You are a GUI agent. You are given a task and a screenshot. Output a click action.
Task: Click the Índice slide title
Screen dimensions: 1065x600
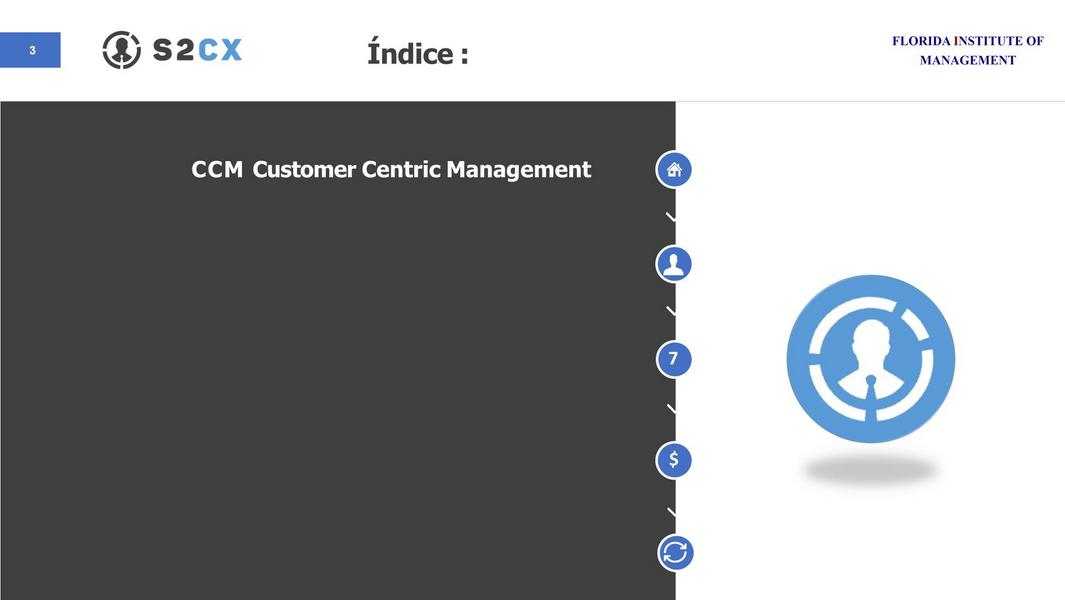pos(417,53)
